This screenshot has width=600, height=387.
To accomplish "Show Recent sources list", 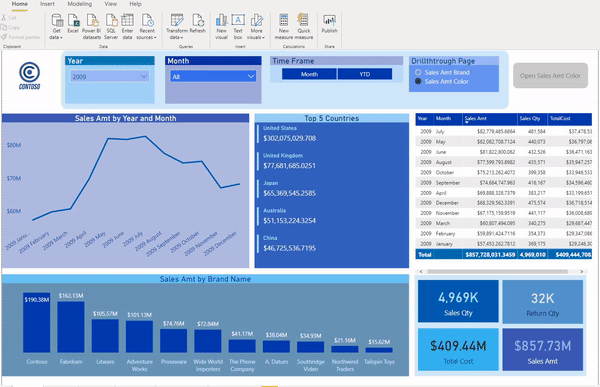I will click(147, 27).
